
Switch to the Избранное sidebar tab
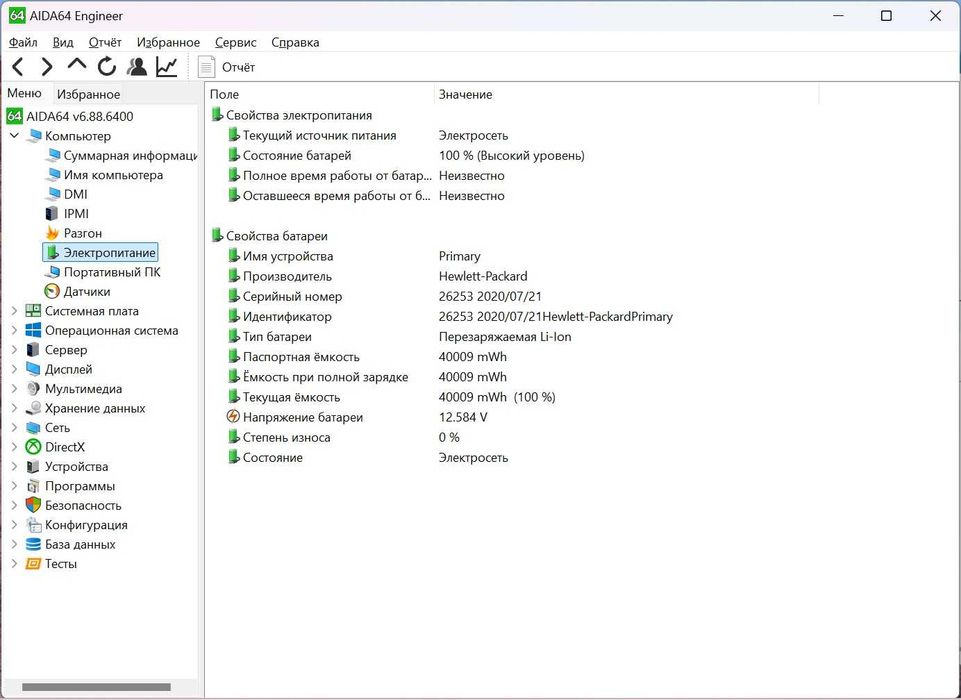[x=88, y=94]
